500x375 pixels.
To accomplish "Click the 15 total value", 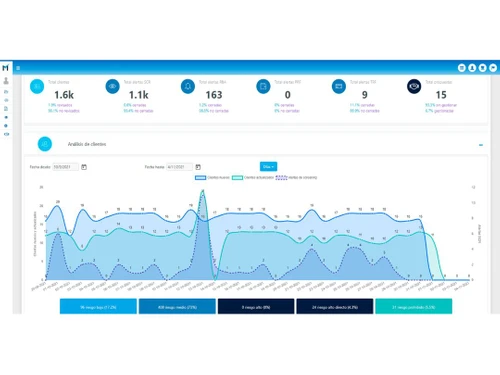I will click(441, 95).
